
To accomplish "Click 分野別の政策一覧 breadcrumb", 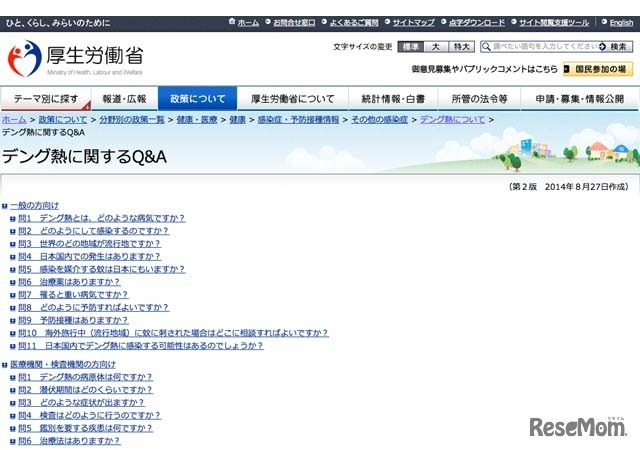I will [132, 120].
